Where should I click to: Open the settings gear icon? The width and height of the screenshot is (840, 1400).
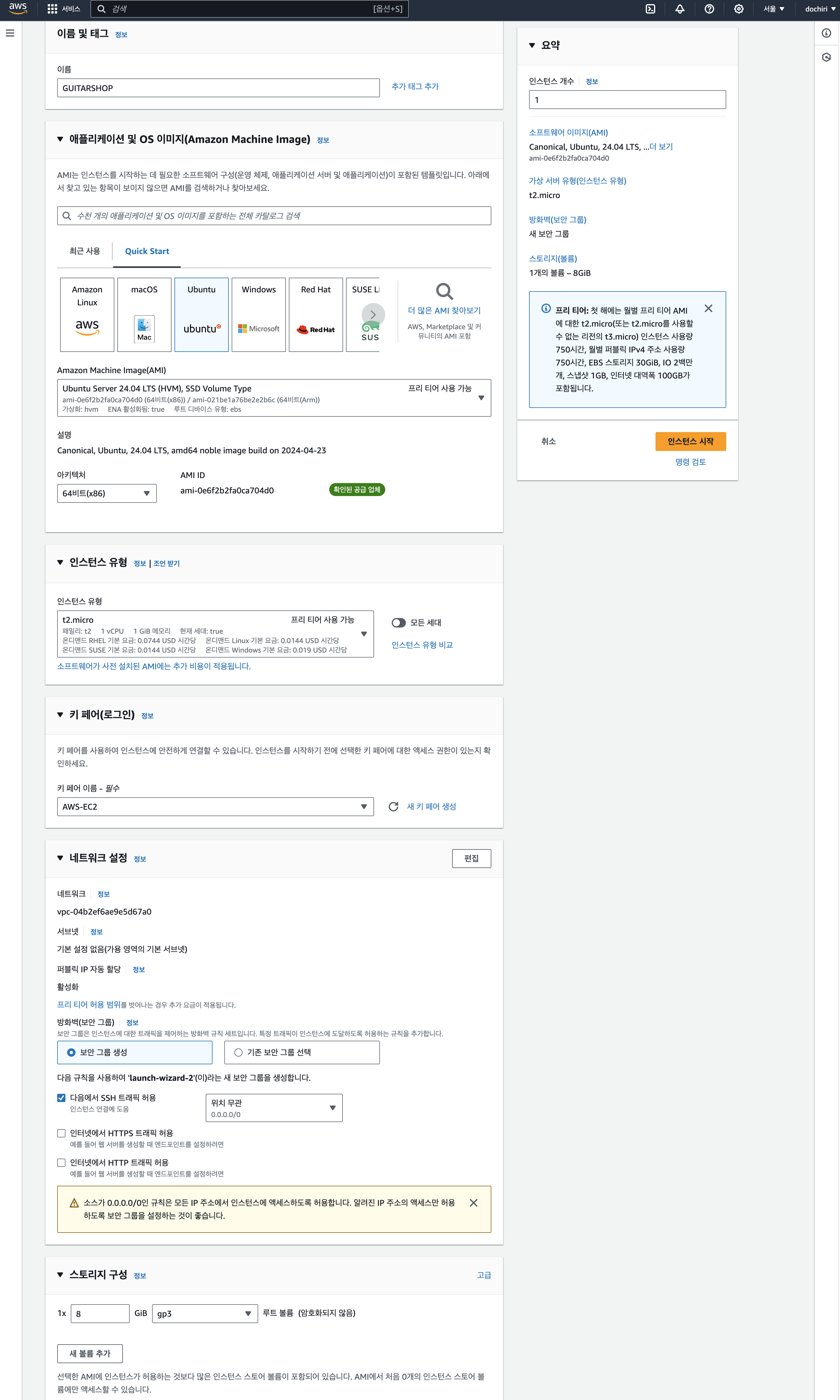tap(739, 9)
